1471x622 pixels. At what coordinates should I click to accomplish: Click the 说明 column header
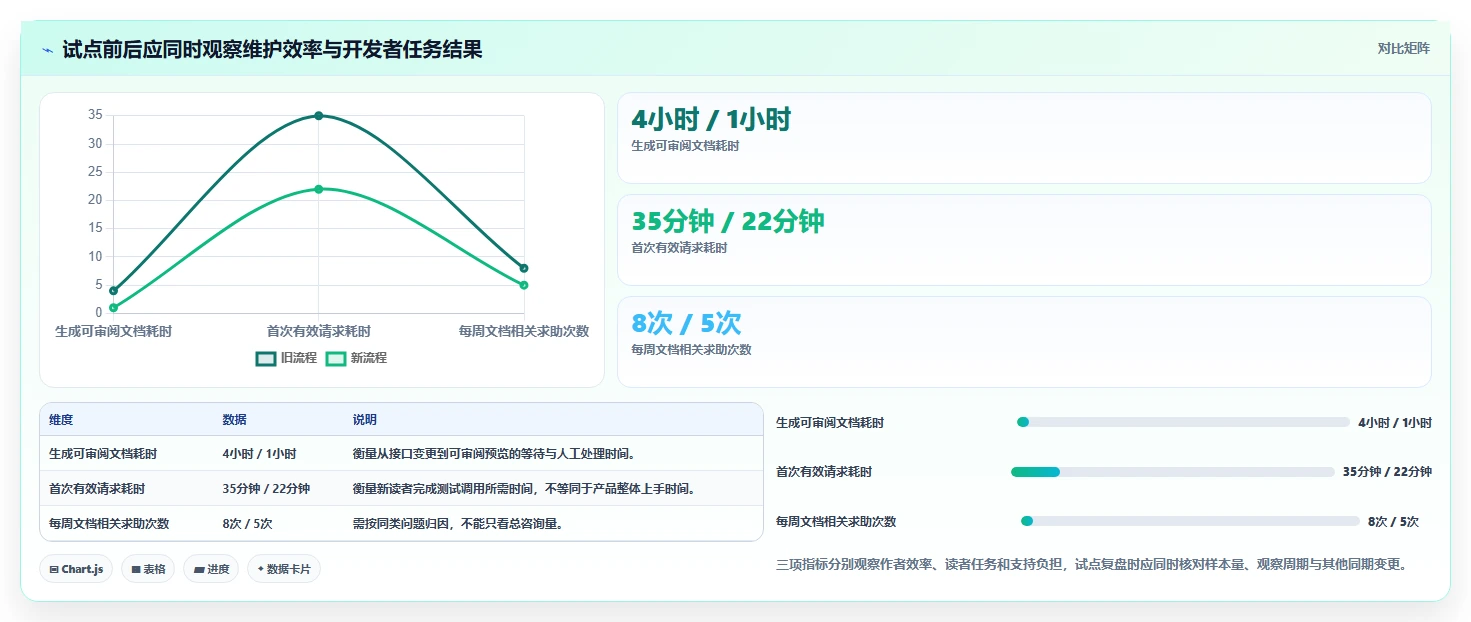[x=364, y=420]
